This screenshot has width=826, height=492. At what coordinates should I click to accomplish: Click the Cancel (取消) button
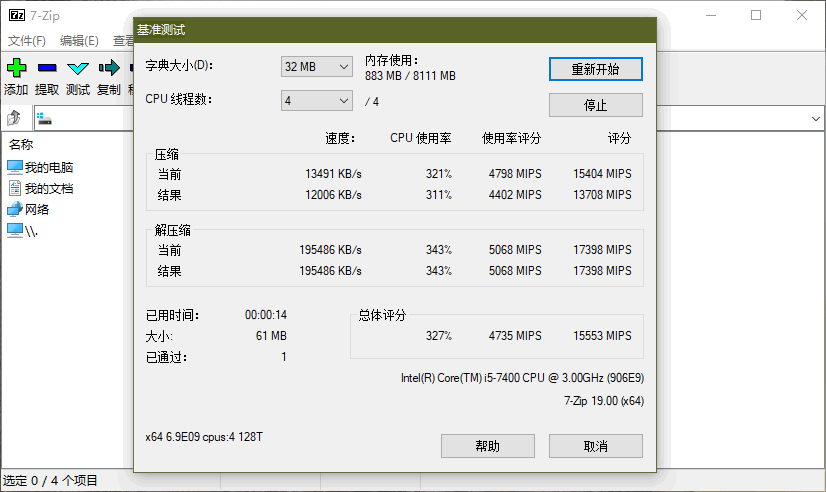point(595,446)
